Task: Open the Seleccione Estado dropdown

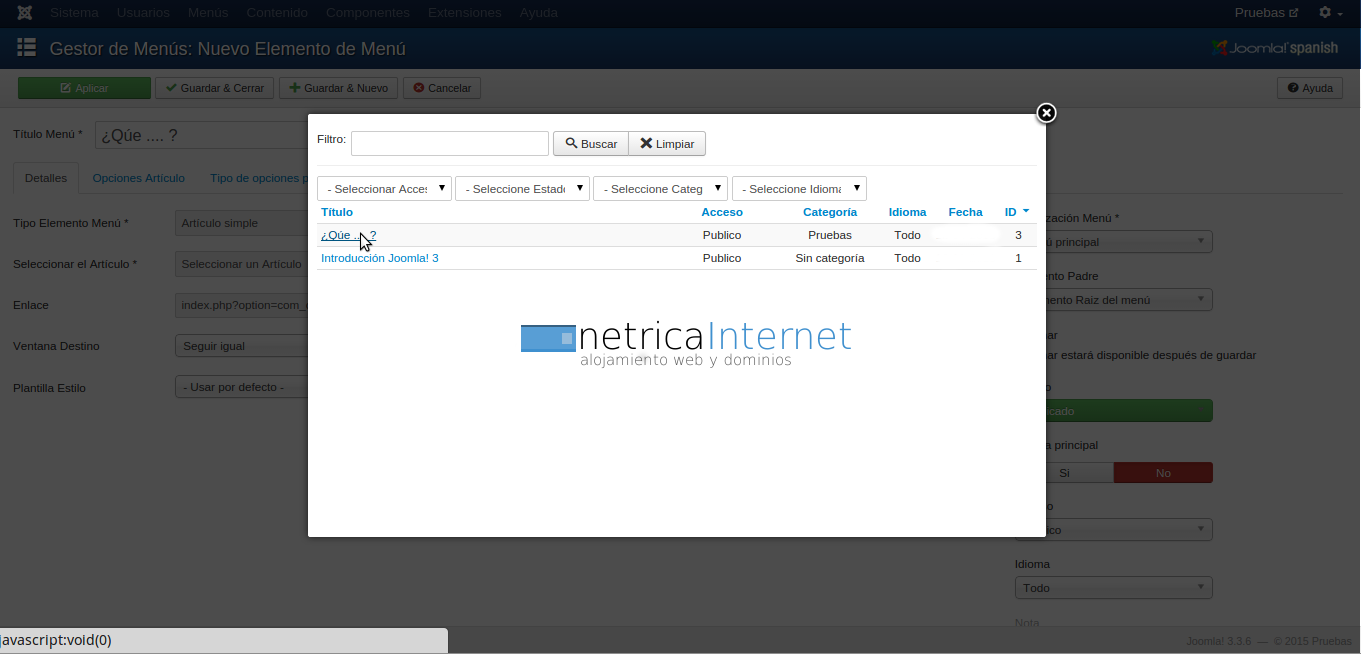Action: (x=522, y=189)
